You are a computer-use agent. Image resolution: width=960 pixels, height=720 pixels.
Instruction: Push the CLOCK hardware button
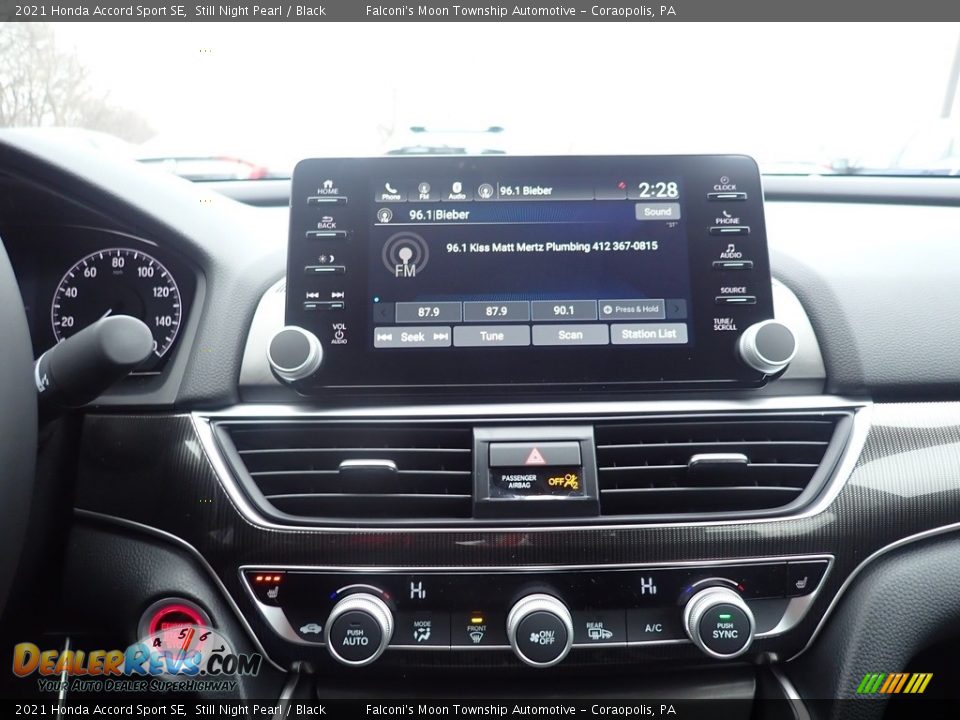point(726,188)
